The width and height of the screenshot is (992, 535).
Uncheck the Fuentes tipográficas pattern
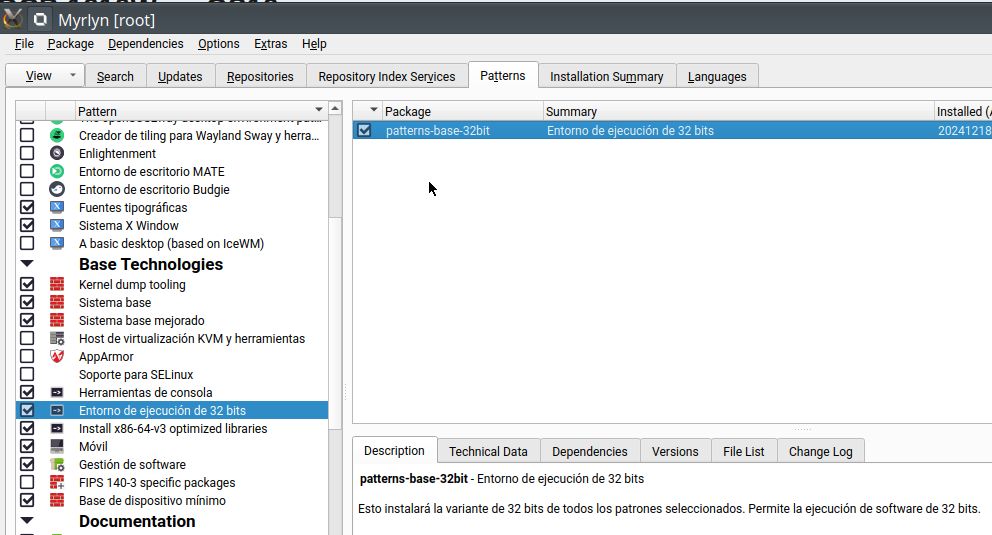tap(27, 208)
